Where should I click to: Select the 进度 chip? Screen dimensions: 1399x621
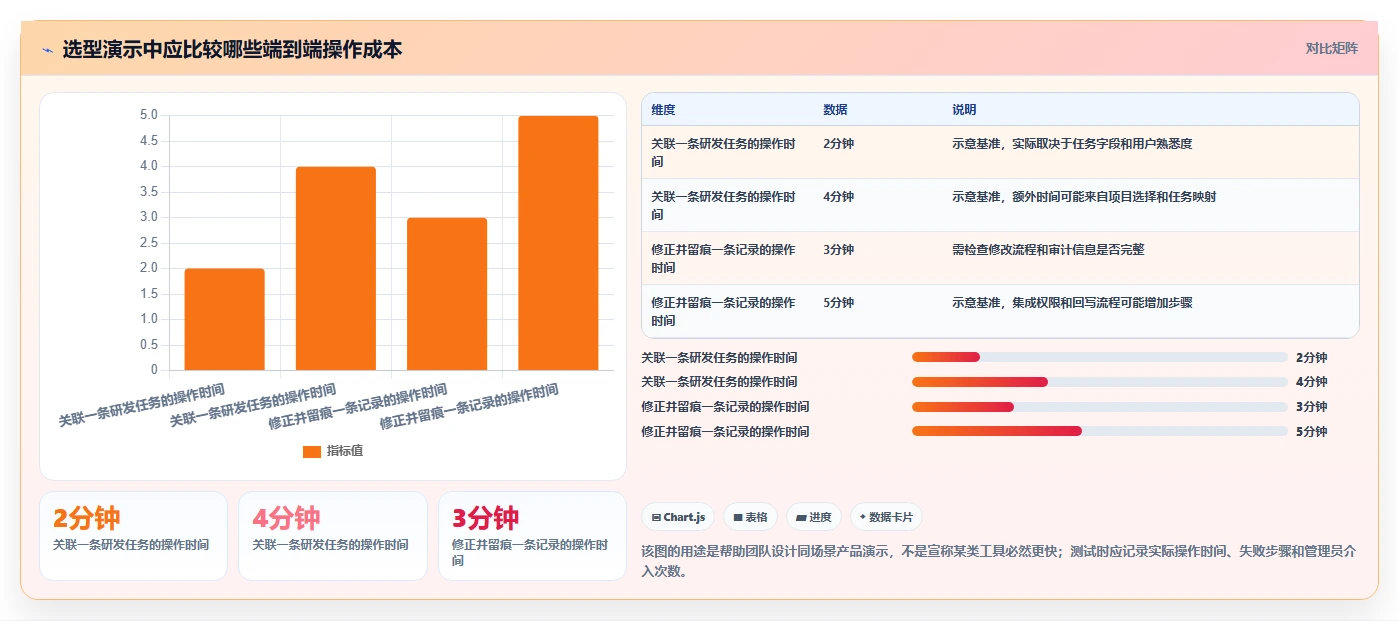(814, 517)
